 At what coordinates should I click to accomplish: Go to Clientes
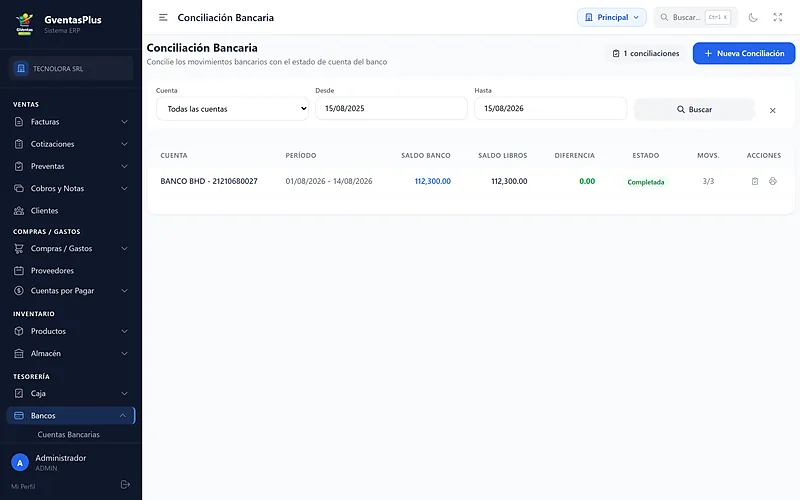pos(71,211)
